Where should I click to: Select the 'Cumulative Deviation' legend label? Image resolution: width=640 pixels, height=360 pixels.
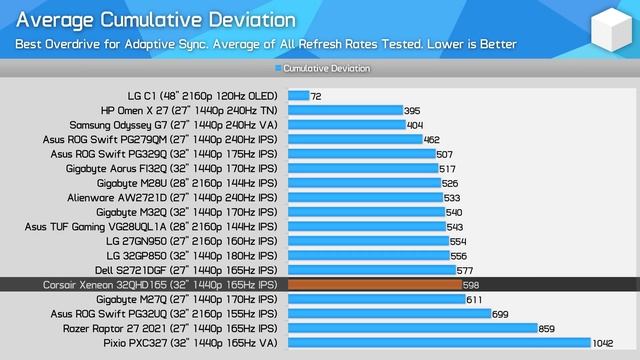coord(327,69)
